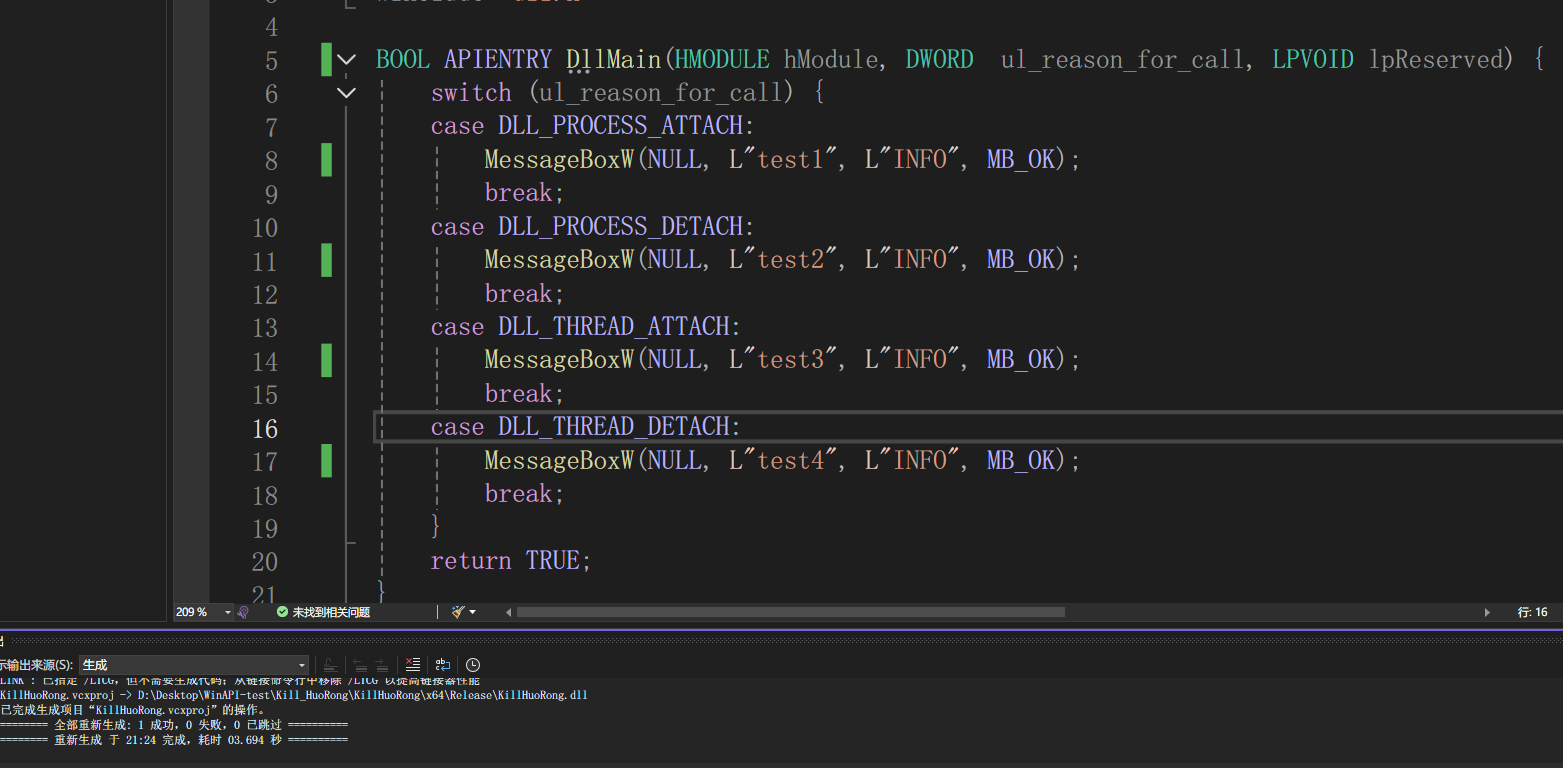Click the horizontal scrollbar thumb below the editor
1563x768 pixels.
coord(790,611)
